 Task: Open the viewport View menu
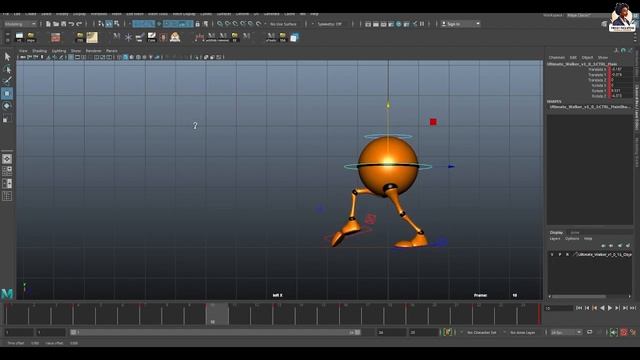(x=23, y=51)
